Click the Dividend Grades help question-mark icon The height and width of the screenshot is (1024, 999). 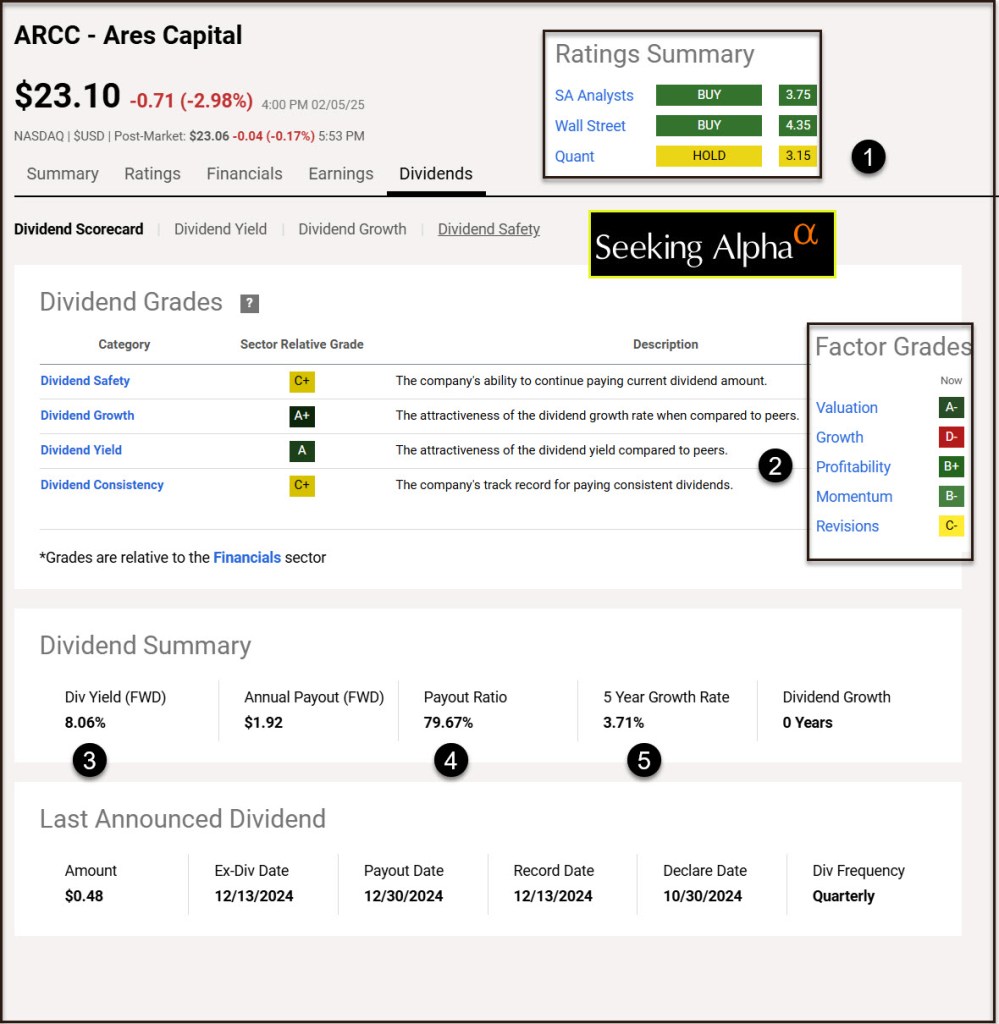point(249,303)
